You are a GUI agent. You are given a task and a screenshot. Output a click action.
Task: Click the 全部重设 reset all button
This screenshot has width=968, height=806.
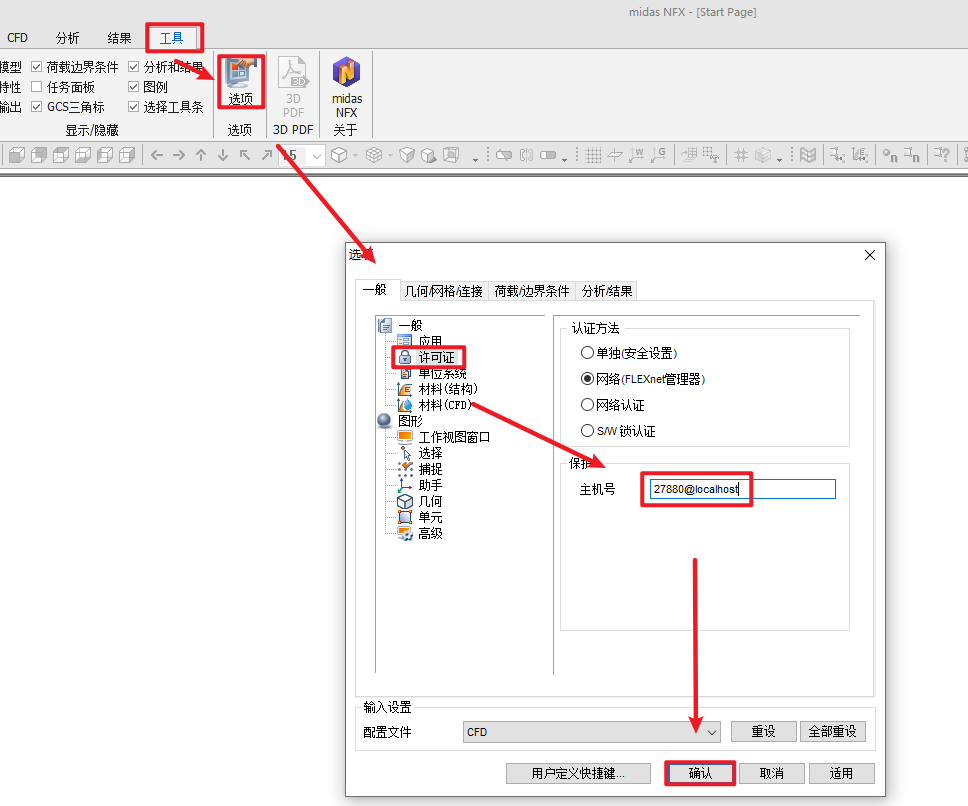pos(832,731)
